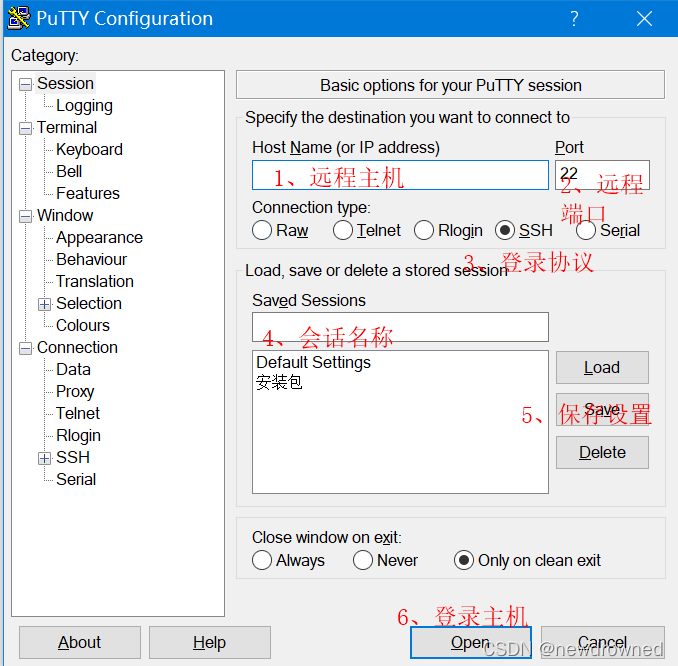Expand the Selection tree node
The width and height of the screenshot is (678, 666).
click(45, 304)
